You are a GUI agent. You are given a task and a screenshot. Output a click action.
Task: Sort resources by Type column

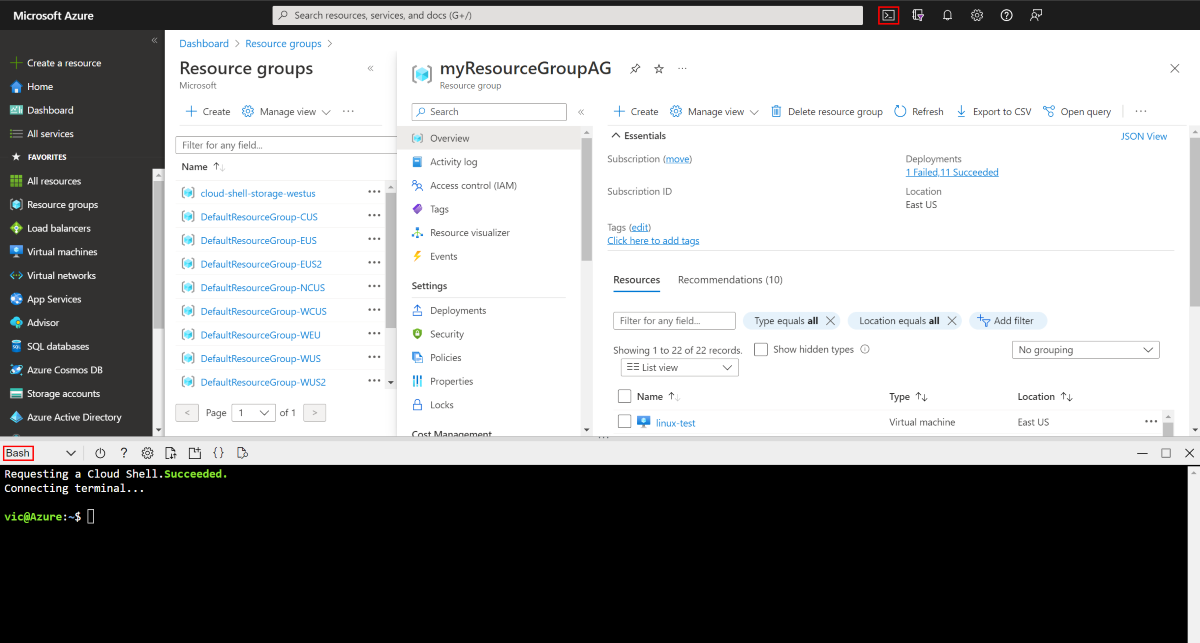tap(909, 397)
